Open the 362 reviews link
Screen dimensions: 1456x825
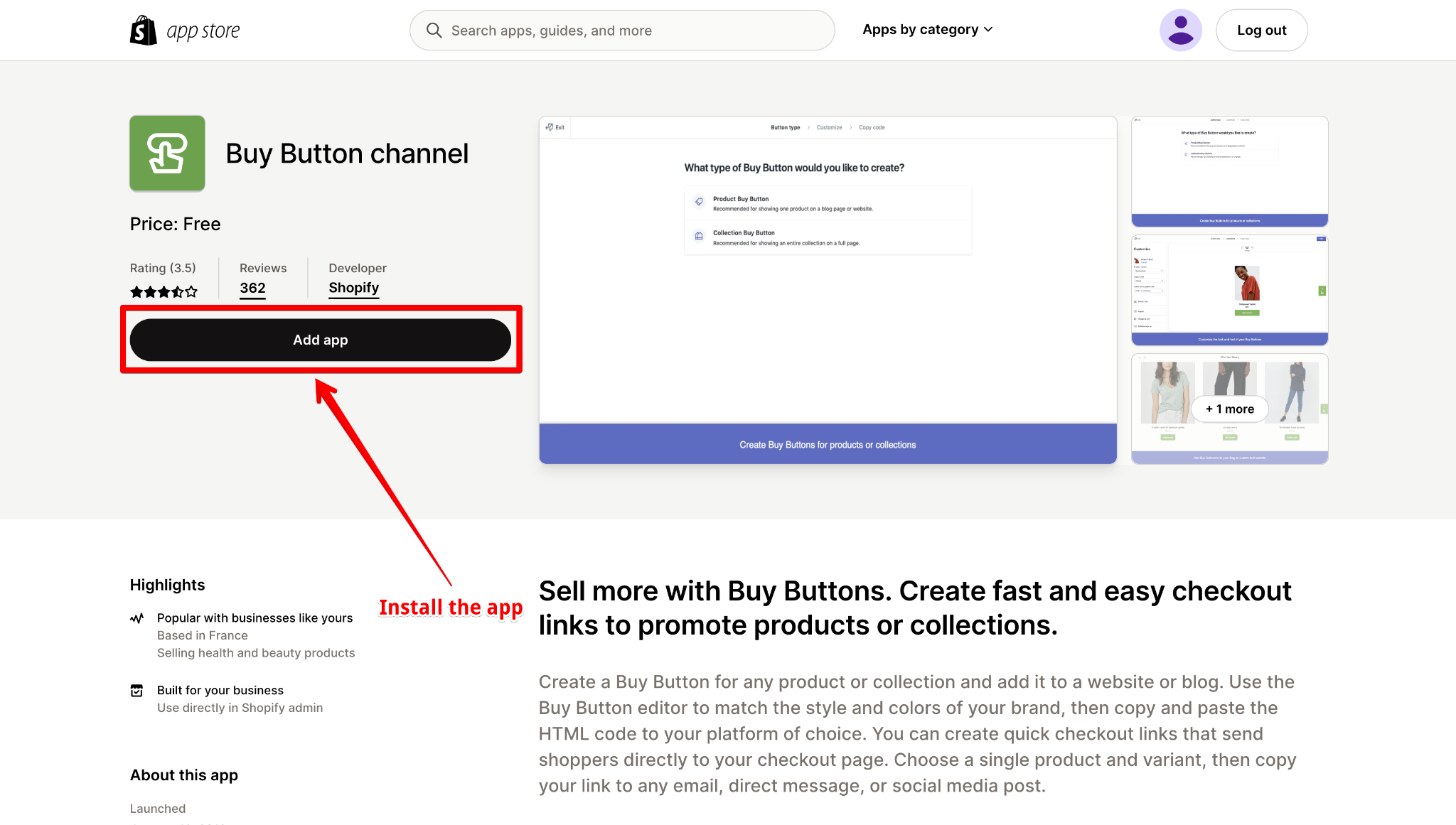[x=252, y=288]
